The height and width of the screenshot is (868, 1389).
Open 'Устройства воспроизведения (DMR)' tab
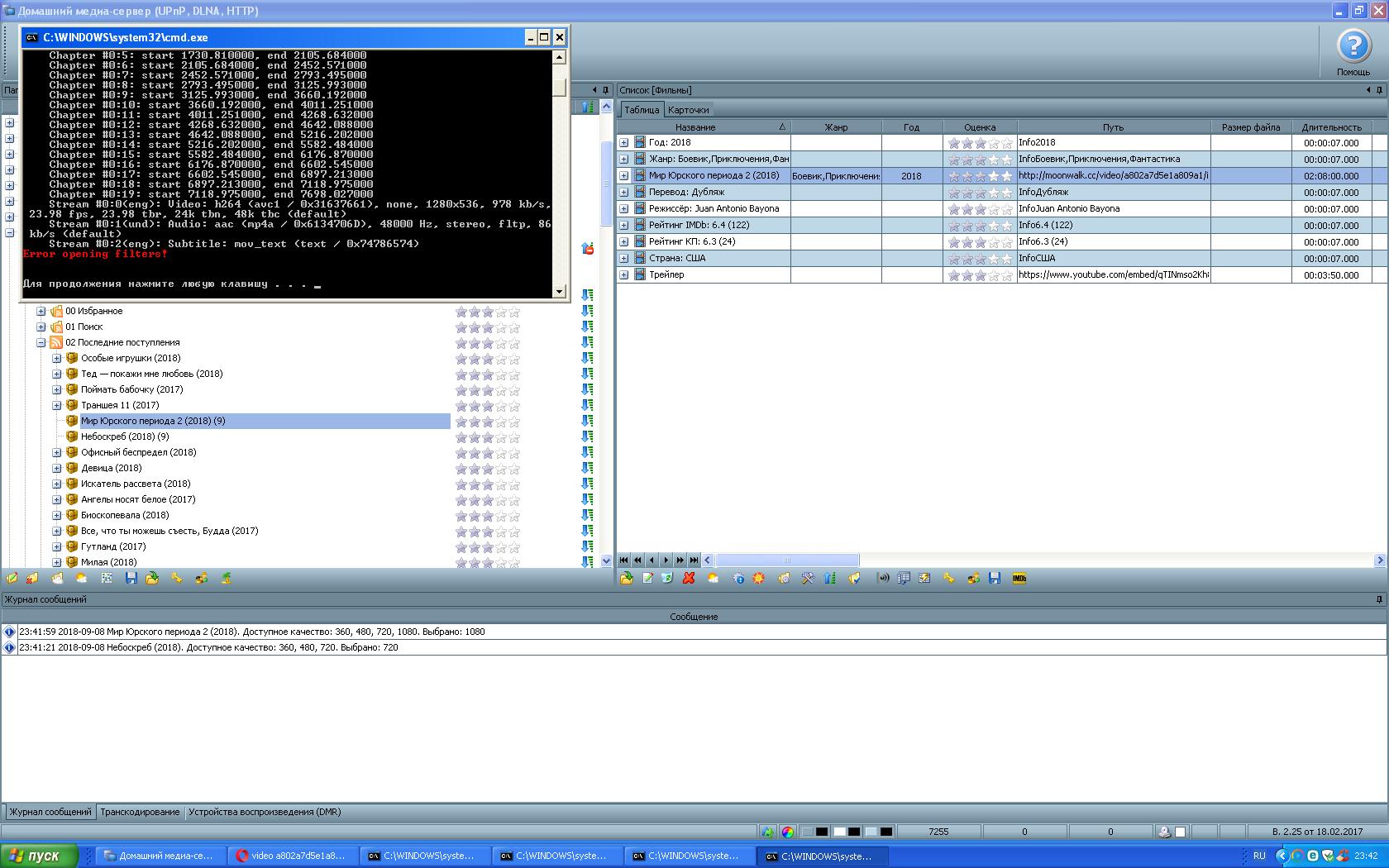(265, 812)
